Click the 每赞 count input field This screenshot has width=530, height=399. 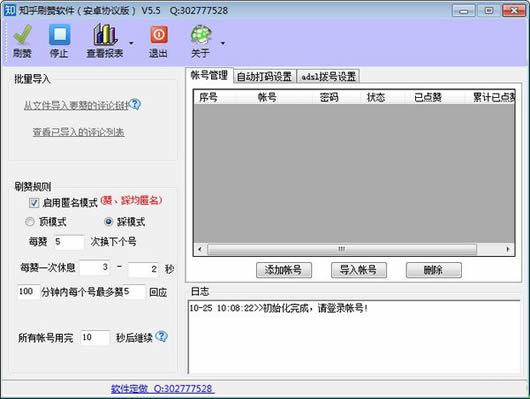coord(69,242)
